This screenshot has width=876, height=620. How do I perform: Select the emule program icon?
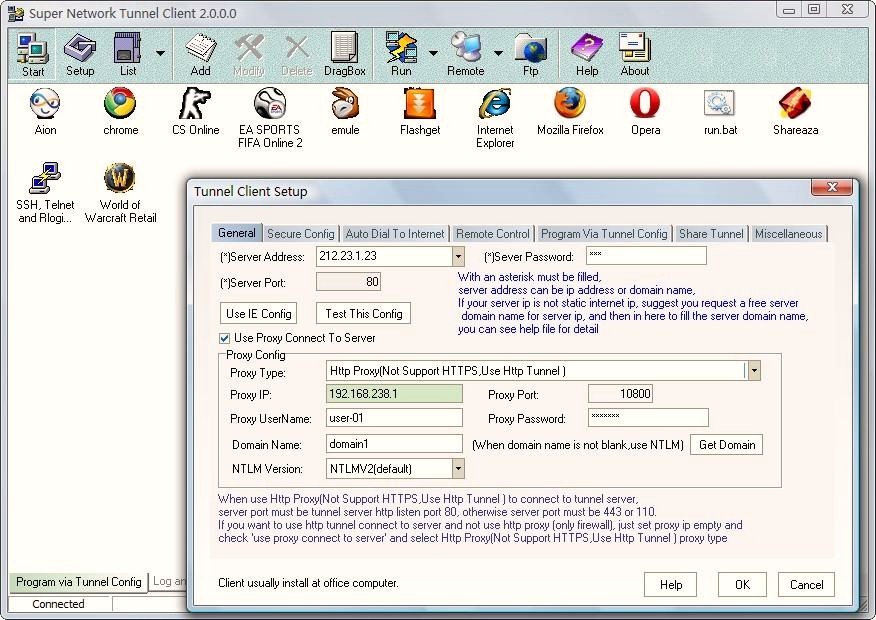pyautogui.click(x=345, y=111)
